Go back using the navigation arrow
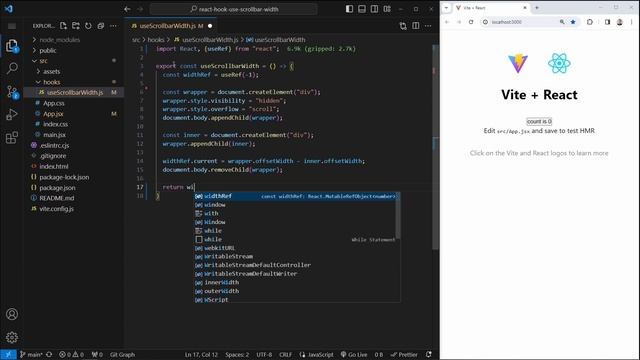 point(127,9)
